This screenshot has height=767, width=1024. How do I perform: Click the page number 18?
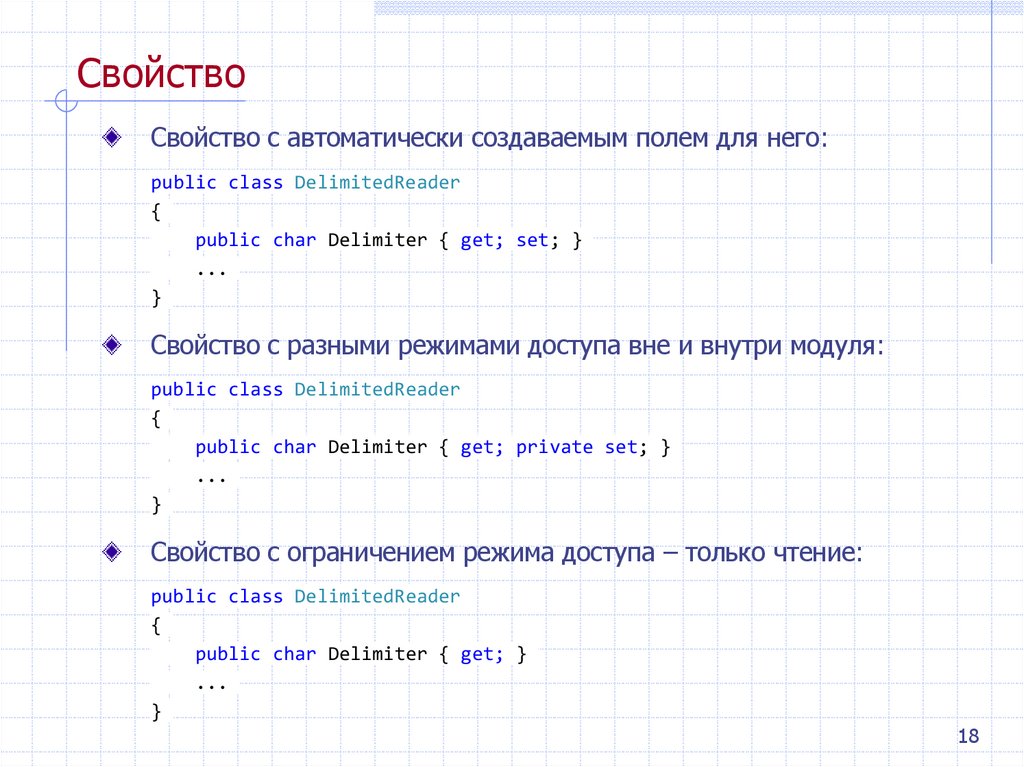coord(969,736)
